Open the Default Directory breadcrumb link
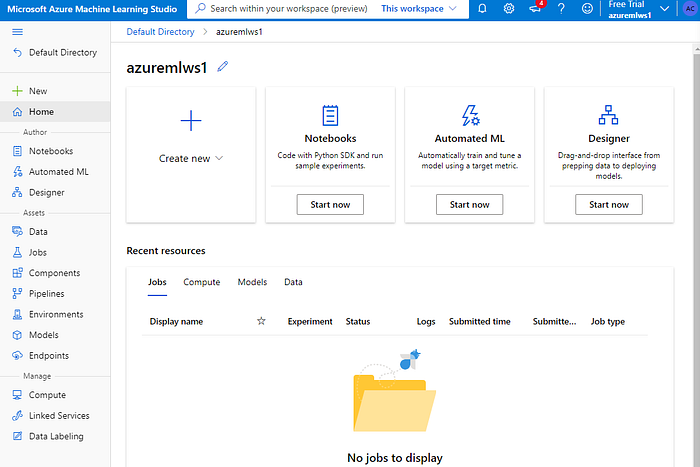700x467 pixels. [x=160, y=32]
